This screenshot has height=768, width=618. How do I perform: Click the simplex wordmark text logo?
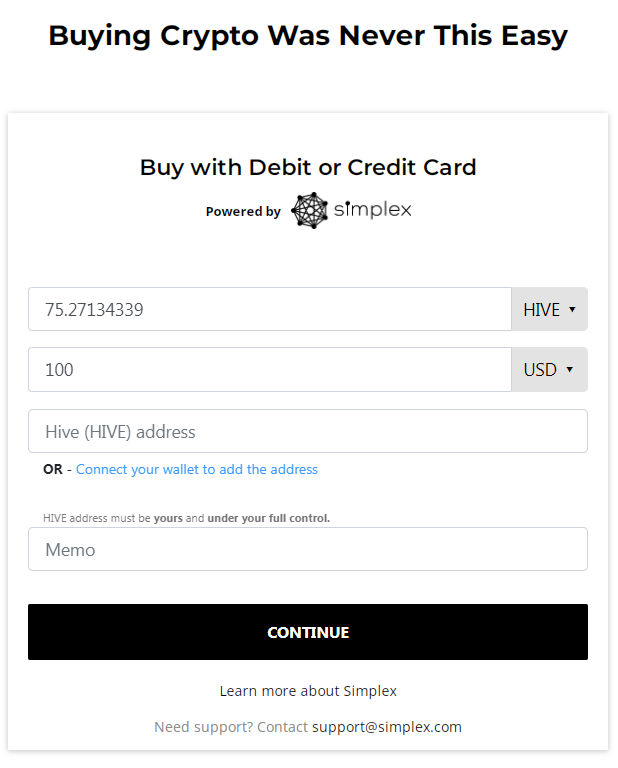click(x=372, y=210)
